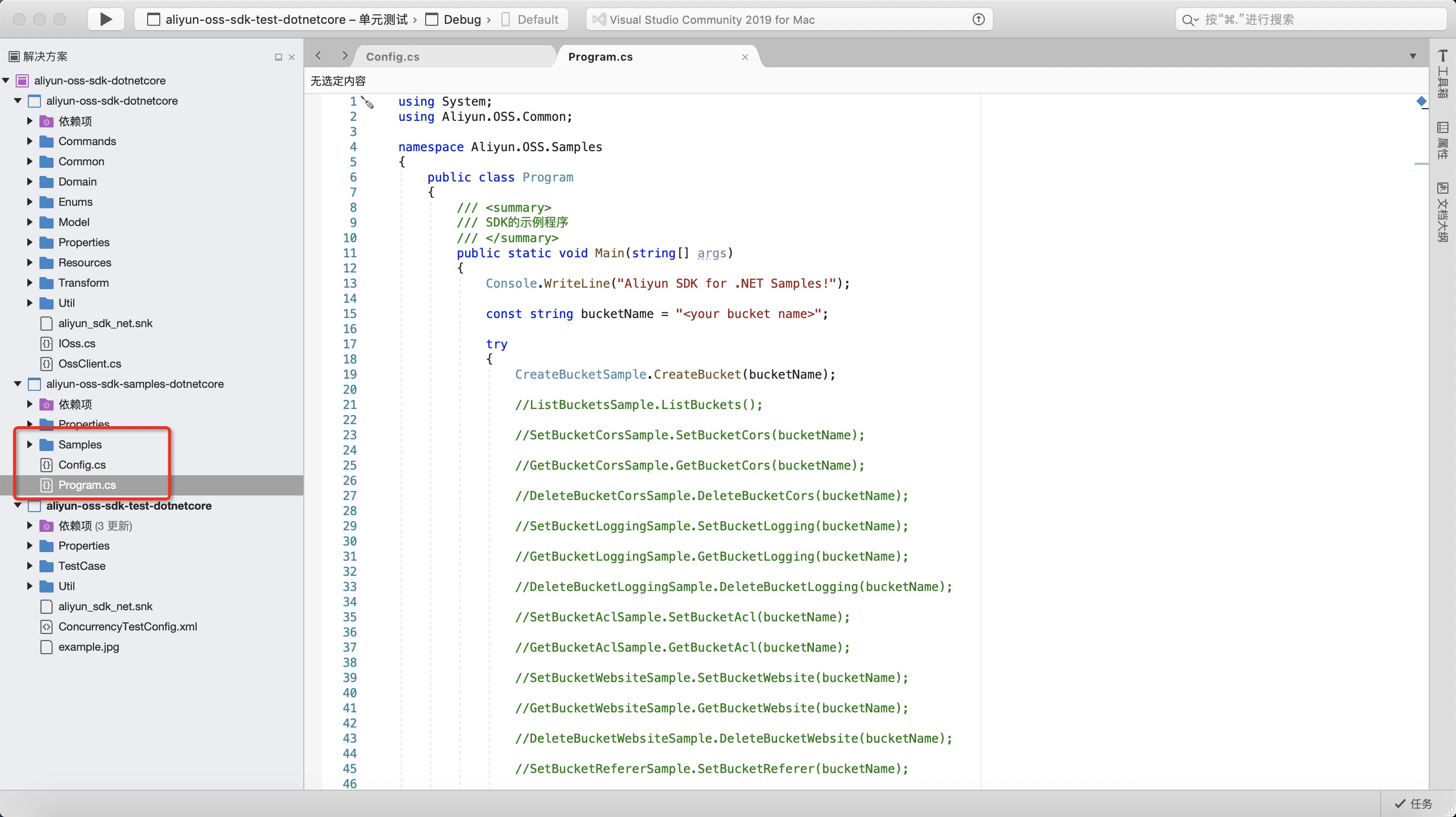Click the upload status arrow icon
Screen dimensions: 1456x817
(978, 19)
